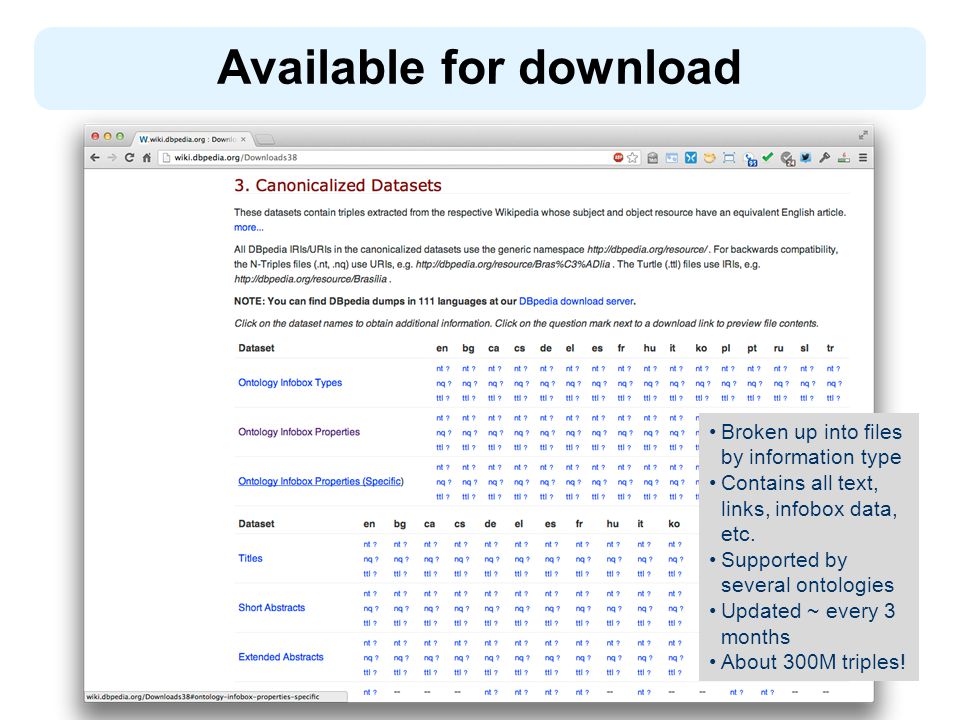960x720 pixels.
Task: Click the download tray extension icon
Action: click(844, 158)
